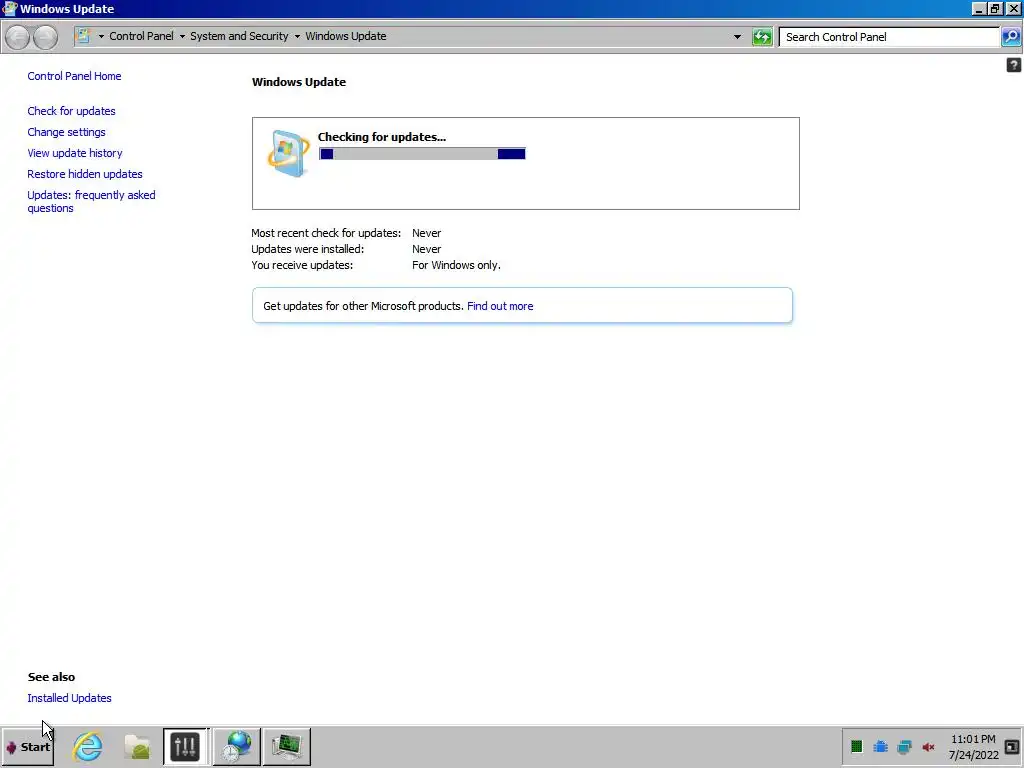Open Help with the question mark icon

(x=1014, y=65)
